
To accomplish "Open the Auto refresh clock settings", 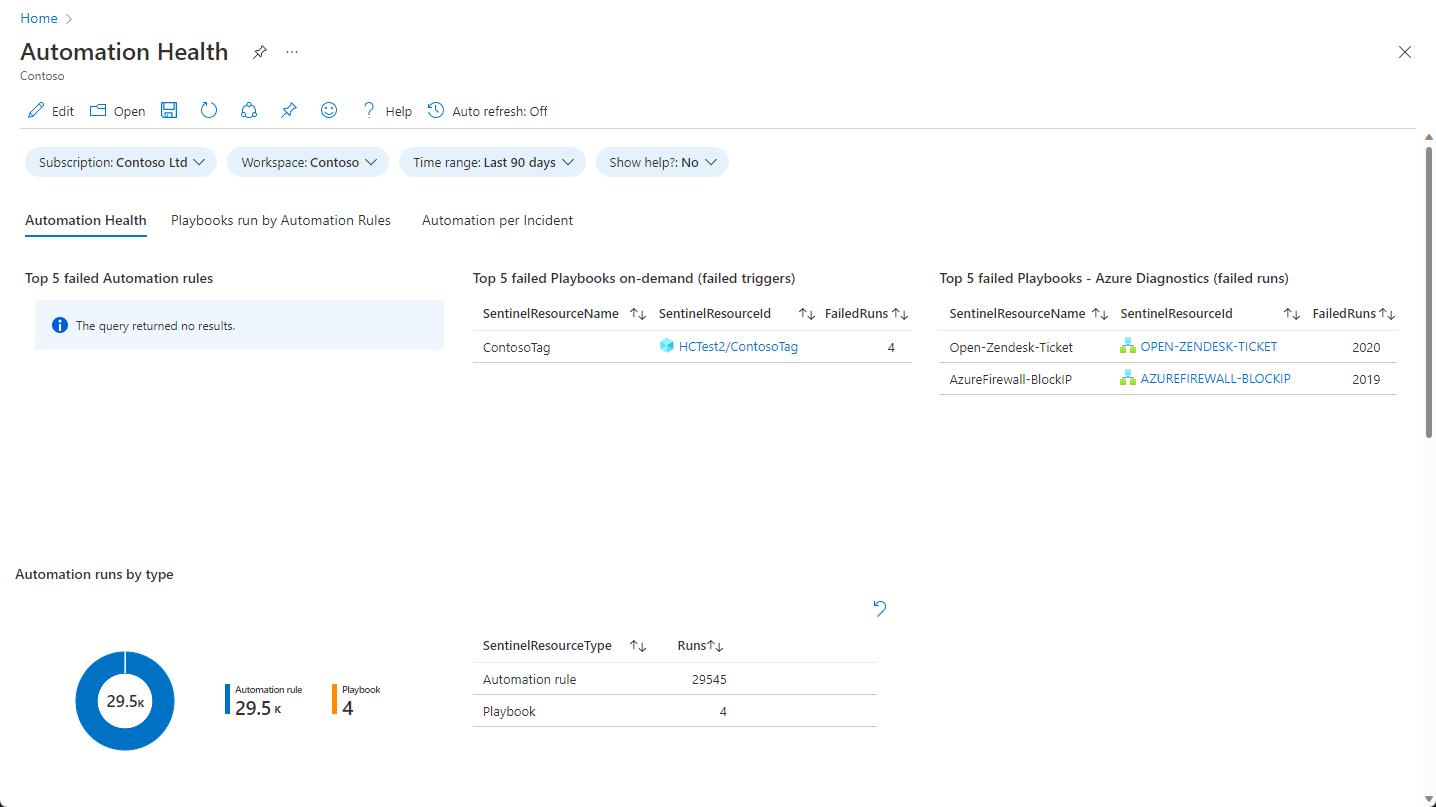I will click(x=436, y=110).
